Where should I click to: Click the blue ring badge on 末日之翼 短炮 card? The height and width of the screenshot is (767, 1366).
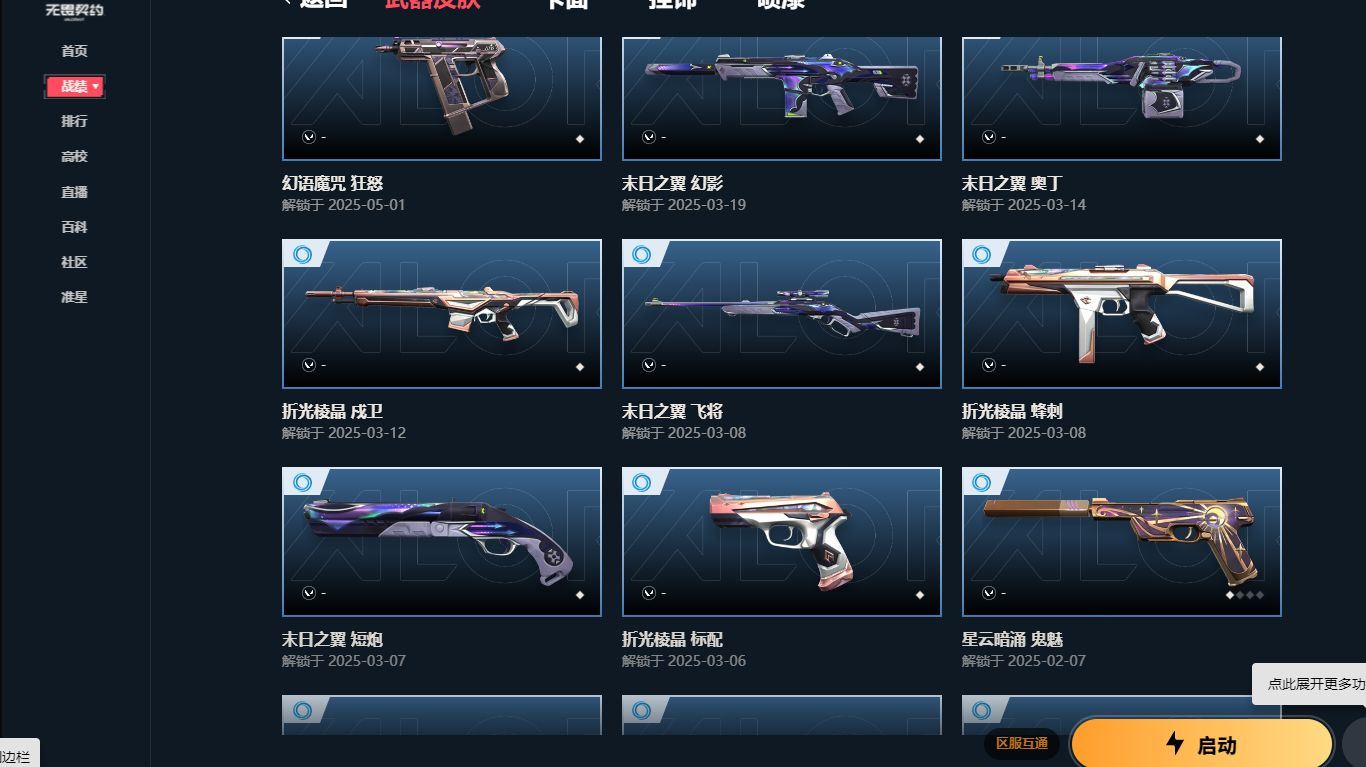click(x=302, y=483)
